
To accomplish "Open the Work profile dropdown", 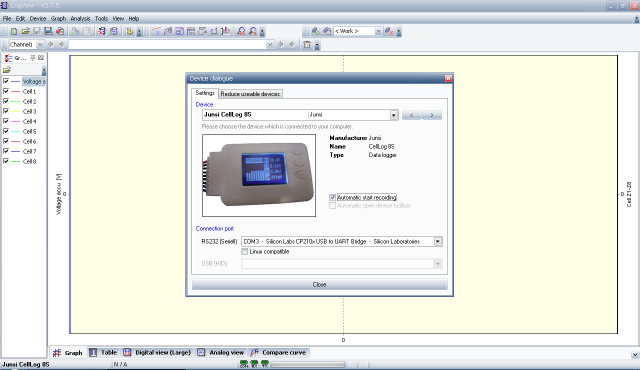I will coord(378,31).
